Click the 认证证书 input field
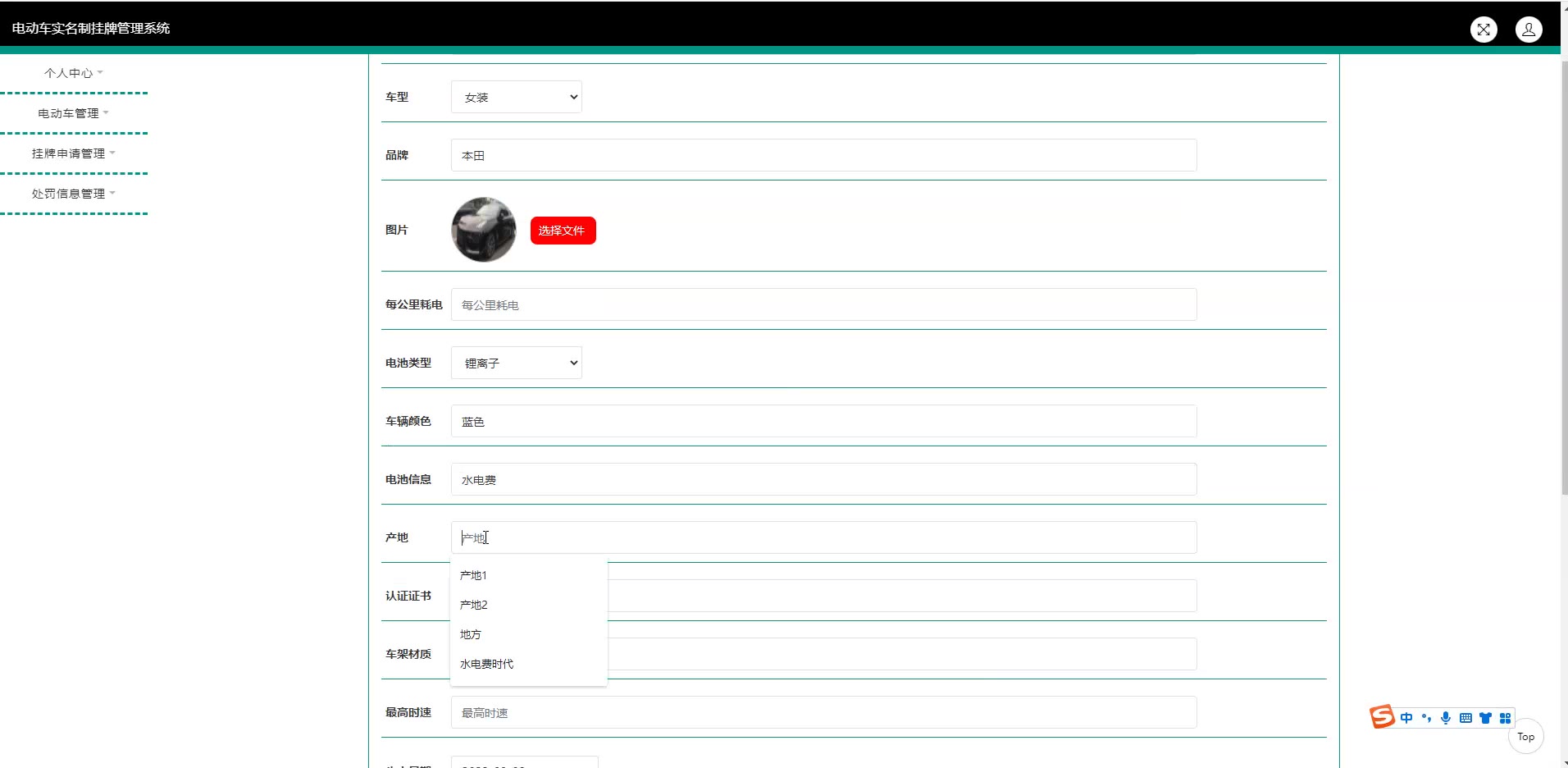Image resolution: width=1568 pixels, height=768 pixels. [902, 596]
